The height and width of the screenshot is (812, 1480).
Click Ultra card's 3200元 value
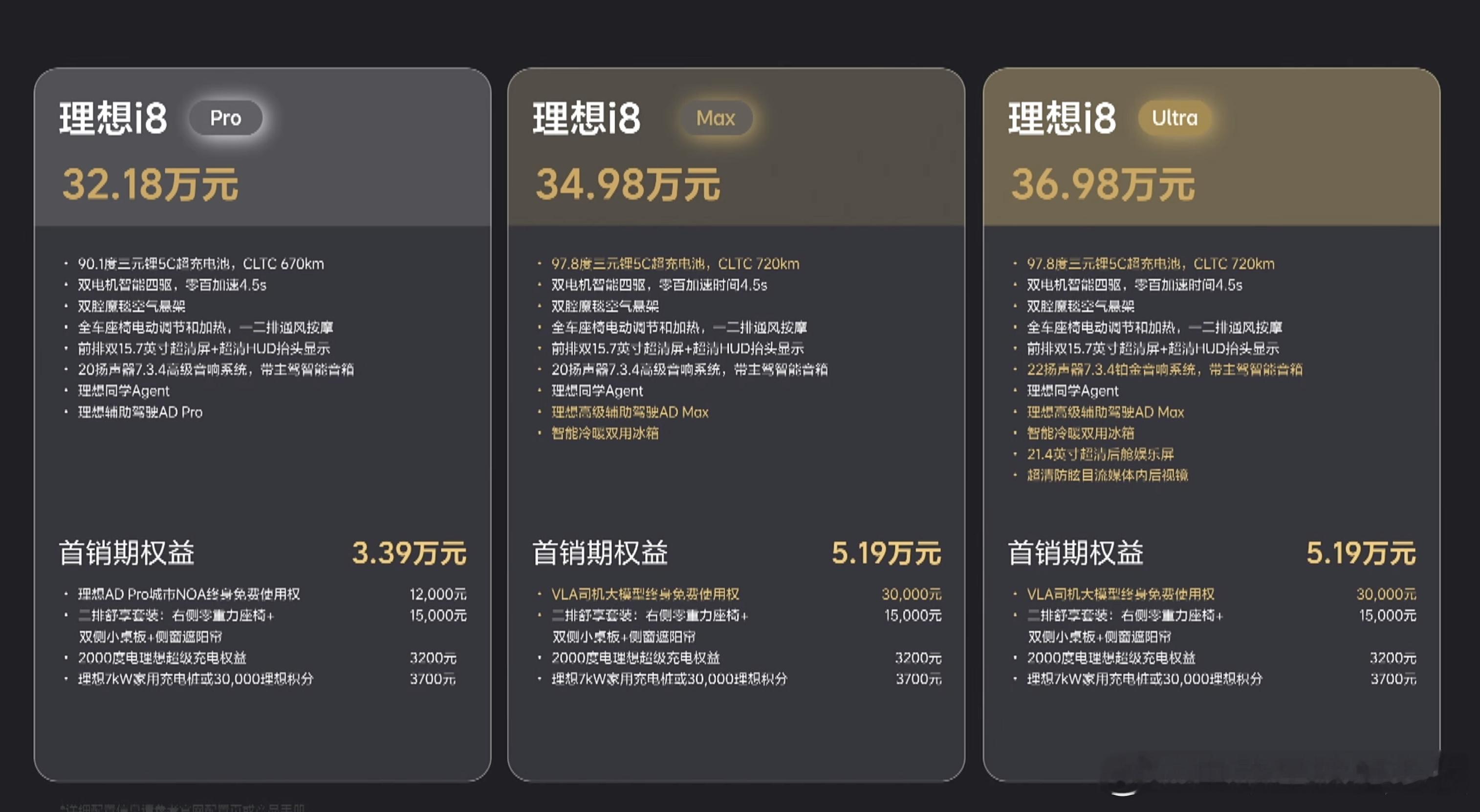(x=1393, y=658)
